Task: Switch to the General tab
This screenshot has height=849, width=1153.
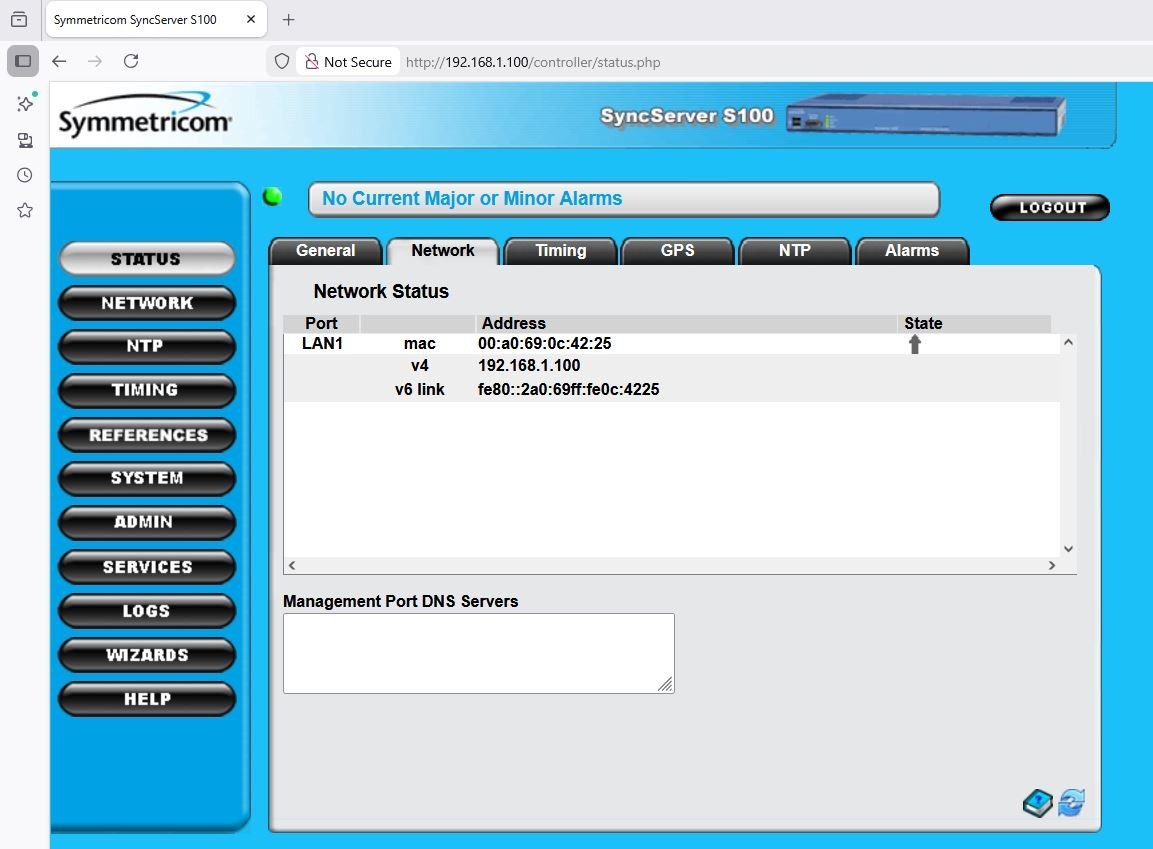Action: (326, 251)
